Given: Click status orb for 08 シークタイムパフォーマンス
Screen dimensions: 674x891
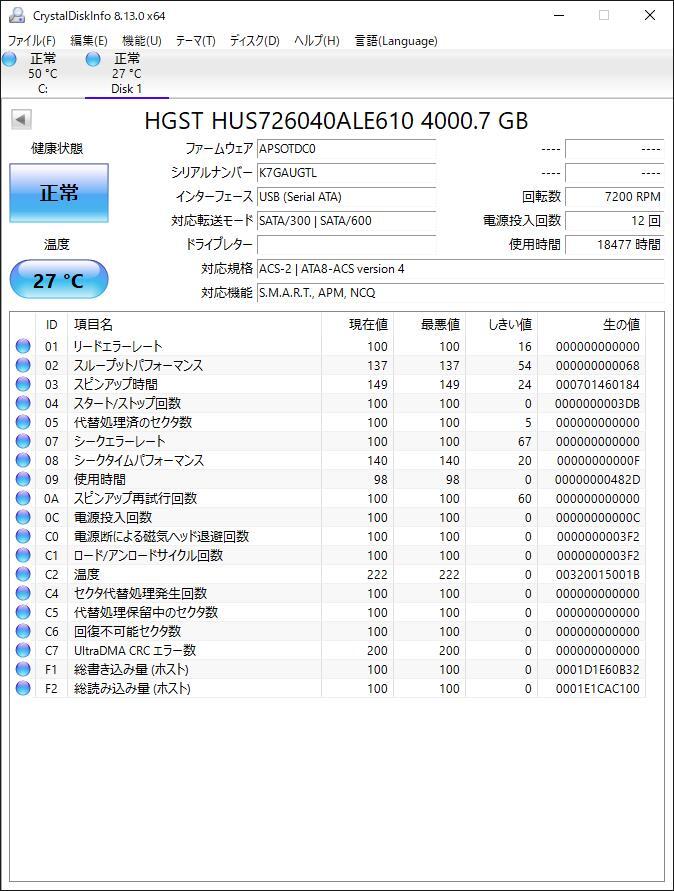Looking at the screenshot, I should [23, 460].
